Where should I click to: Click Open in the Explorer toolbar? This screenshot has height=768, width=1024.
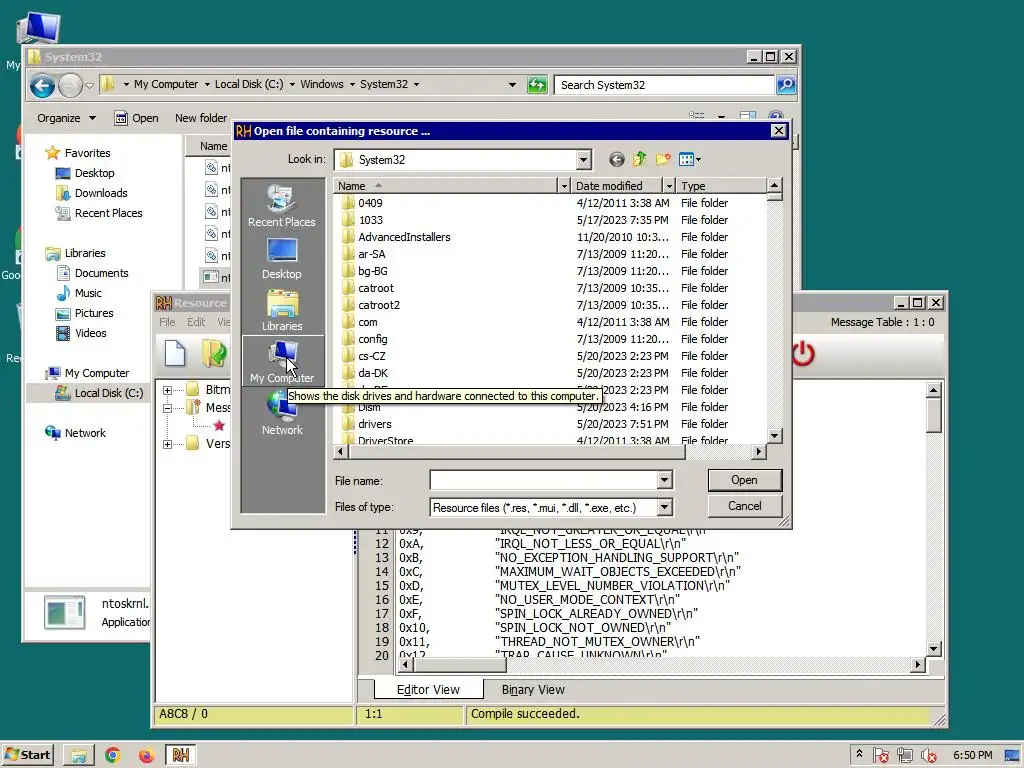tap(136, 118)
